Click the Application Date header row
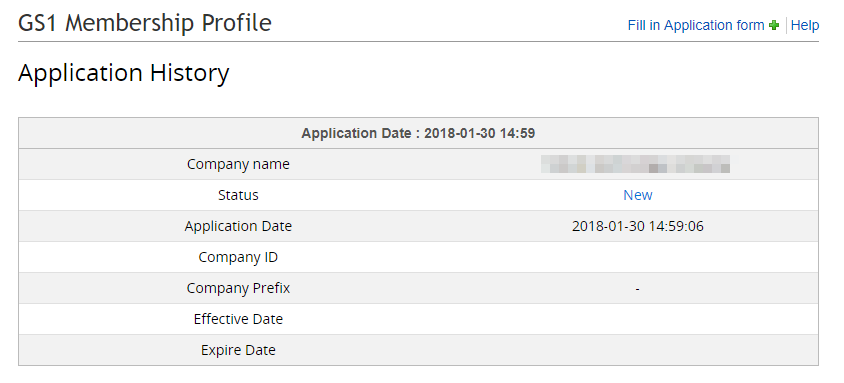Image resolution: width=844 pixels, height=383 pixels. pos(418,133)
